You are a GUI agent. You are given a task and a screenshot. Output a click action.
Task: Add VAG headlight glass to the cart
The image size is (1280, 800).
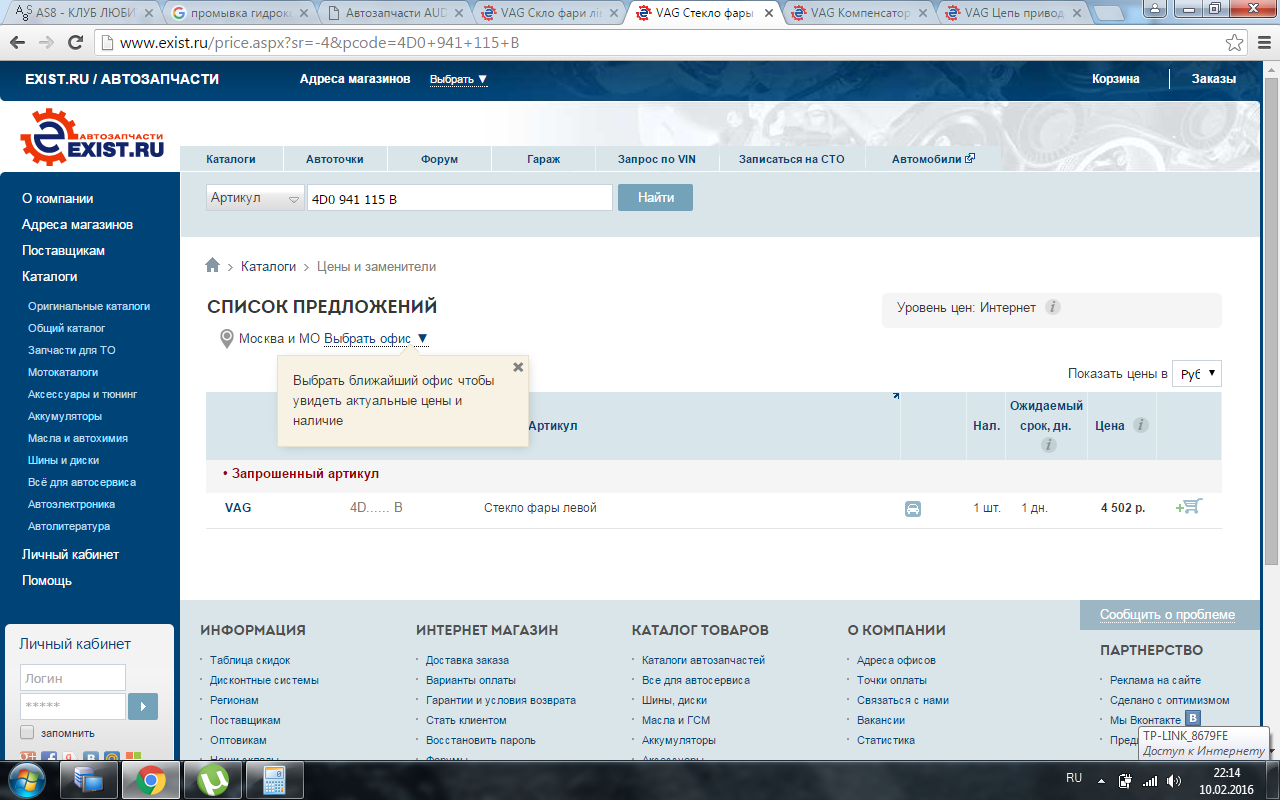click(1188, 507)
